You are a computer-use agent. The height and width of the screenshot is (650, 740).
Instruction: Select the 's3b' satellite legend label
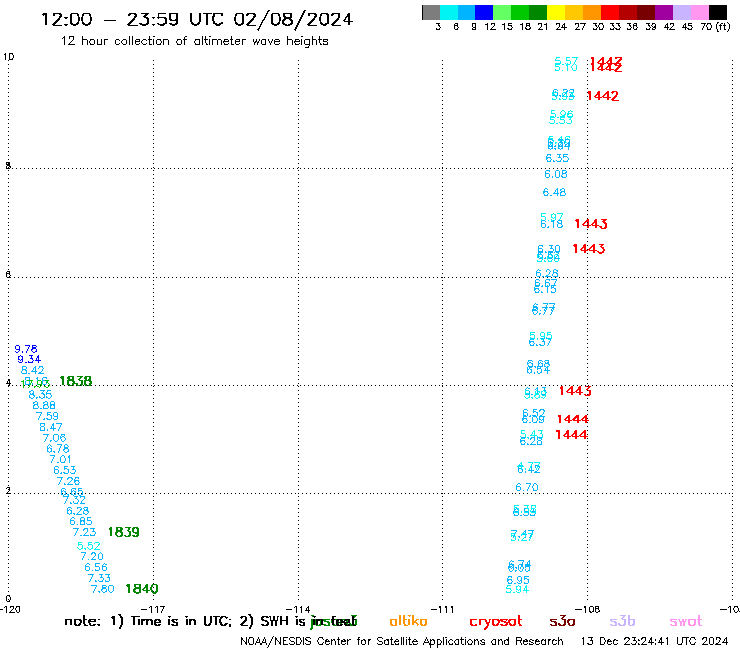point(622,622)
